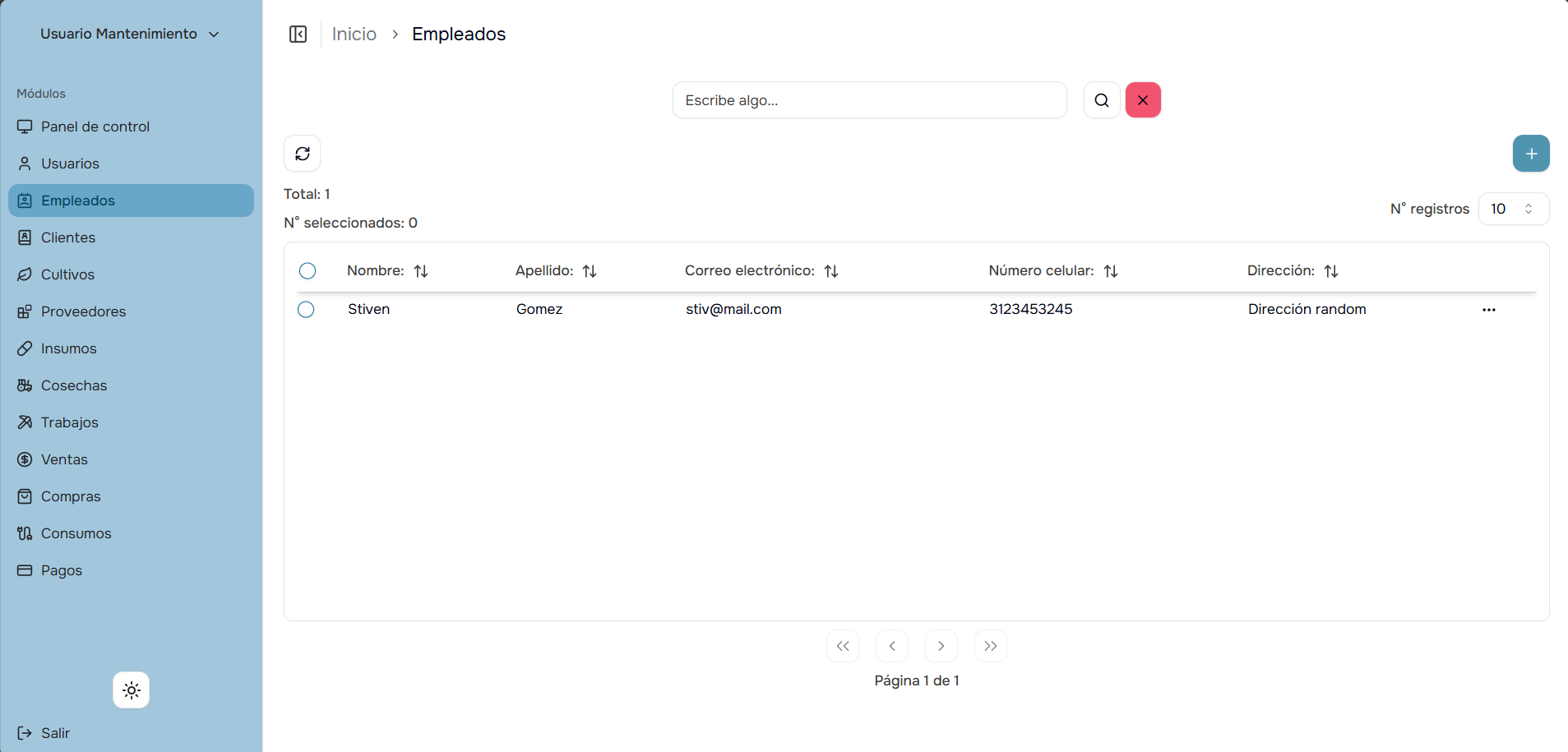Viewport: 1568px width, 752px height.
Task: Click the Inicio breadcrumb link
Action: coord(354,34)
